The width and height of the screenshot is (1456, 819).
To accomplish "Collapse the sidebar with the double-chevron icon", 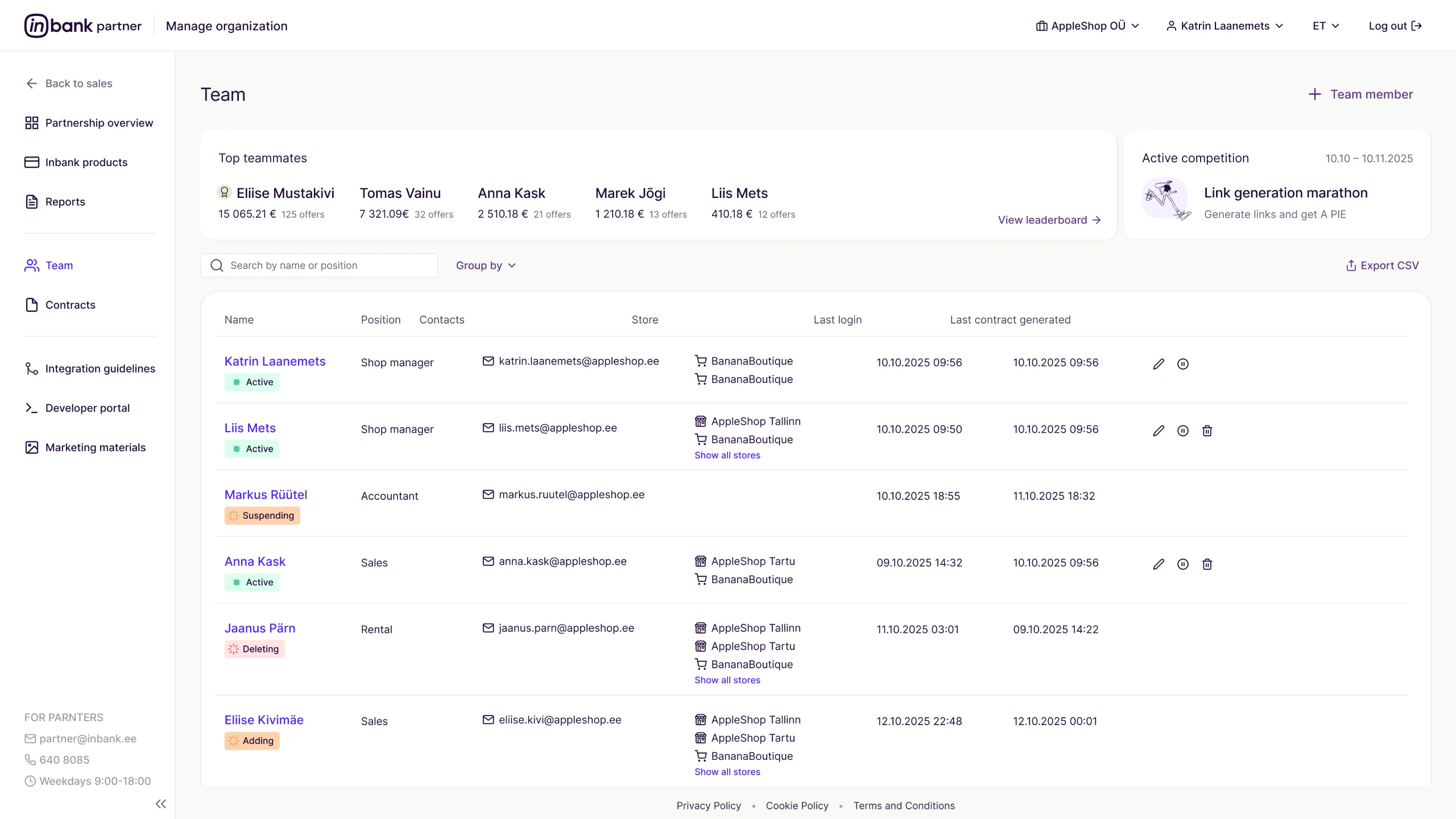I will (x=161, y=804).
